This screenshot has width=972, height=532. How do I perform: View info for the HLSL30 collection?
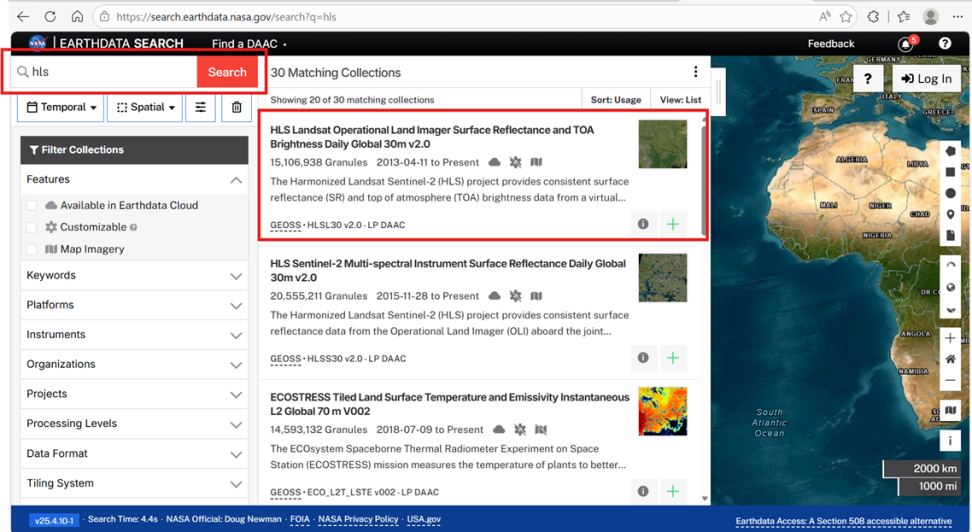click(x=643, y=224)
